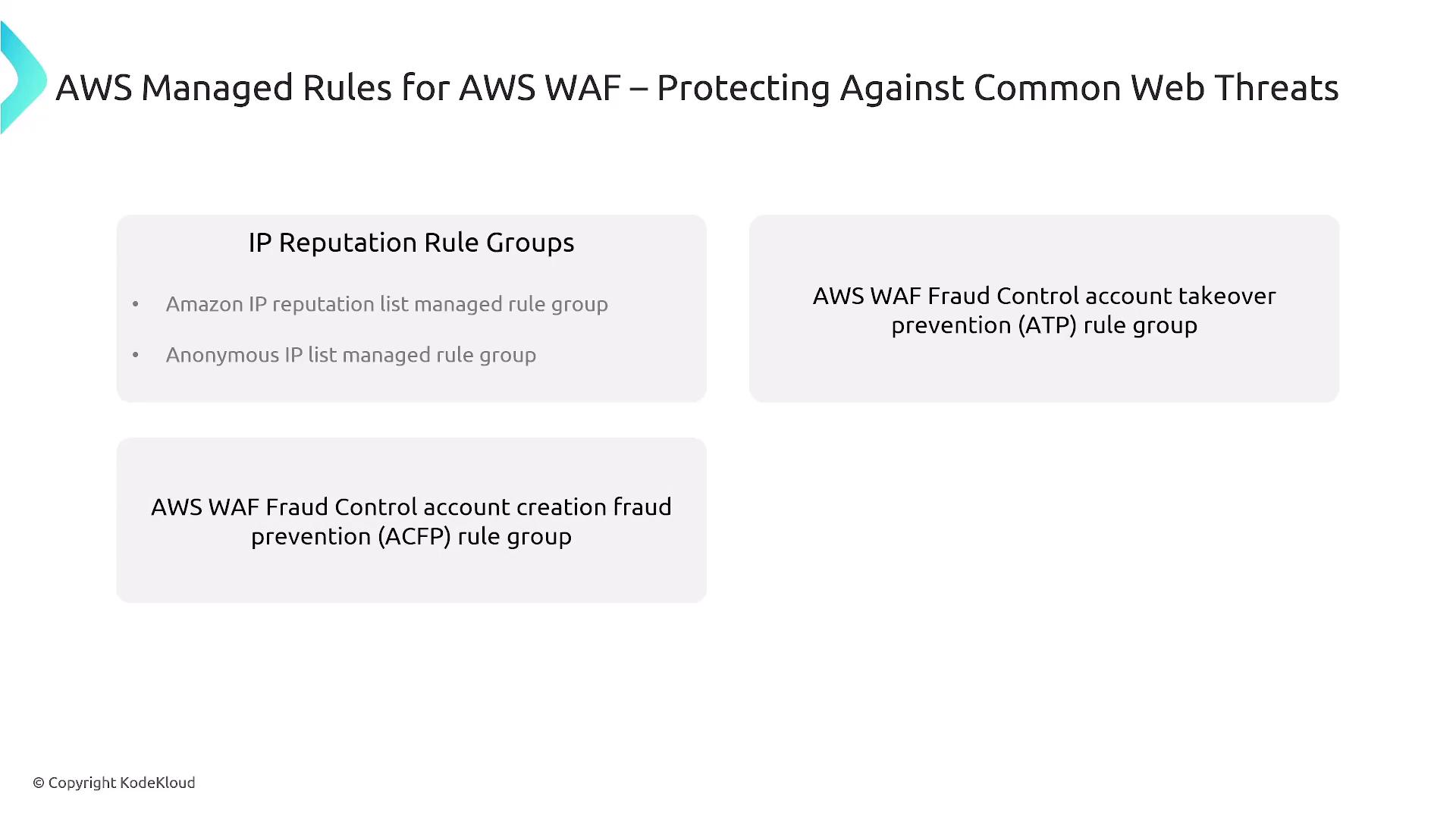Select the account creation fraud prevention card text
This screenshot has height=819, width=1456.
pyautogui.click(x=411, y=522)
